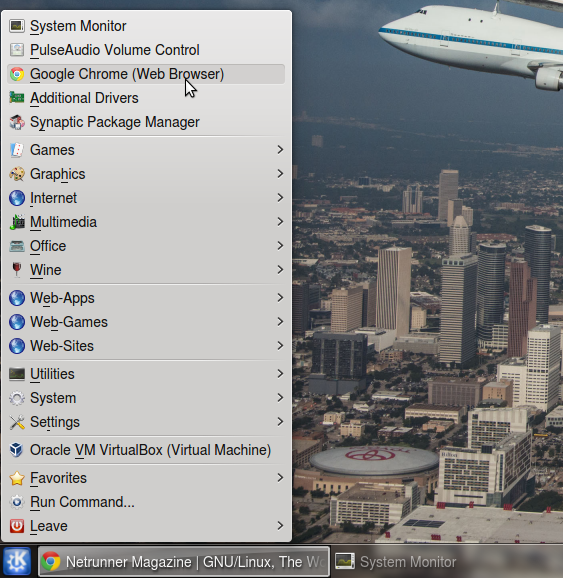
Task: Open the Office menu entry
Action: click(x=146, y=246)
